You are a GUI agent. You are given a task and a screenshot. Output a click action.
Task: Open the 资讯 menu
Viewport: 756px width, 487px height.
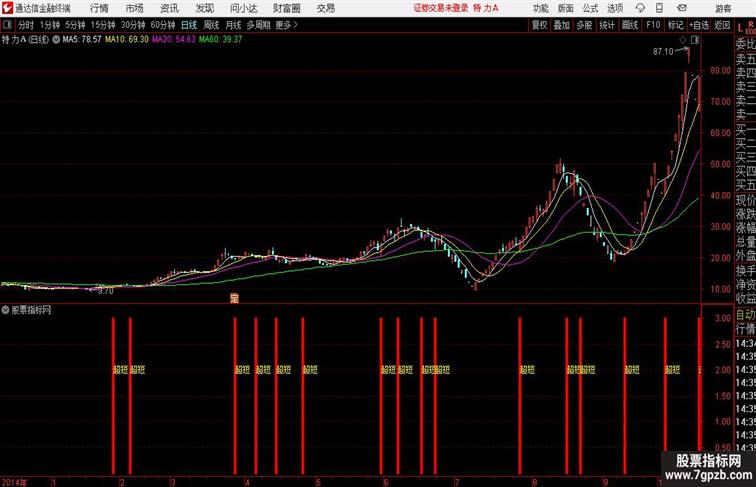[x=169, y=8]
